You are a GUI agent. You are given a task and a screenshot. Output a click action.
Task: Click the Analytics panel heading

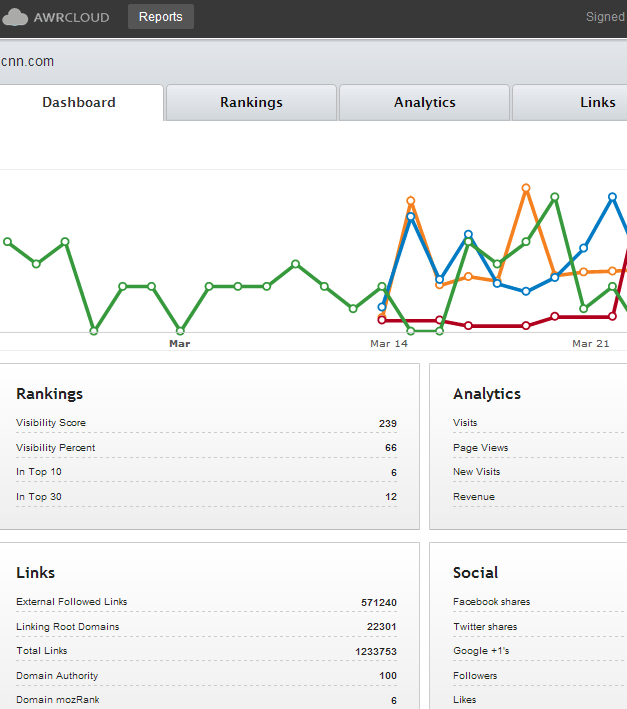(486, 394)
